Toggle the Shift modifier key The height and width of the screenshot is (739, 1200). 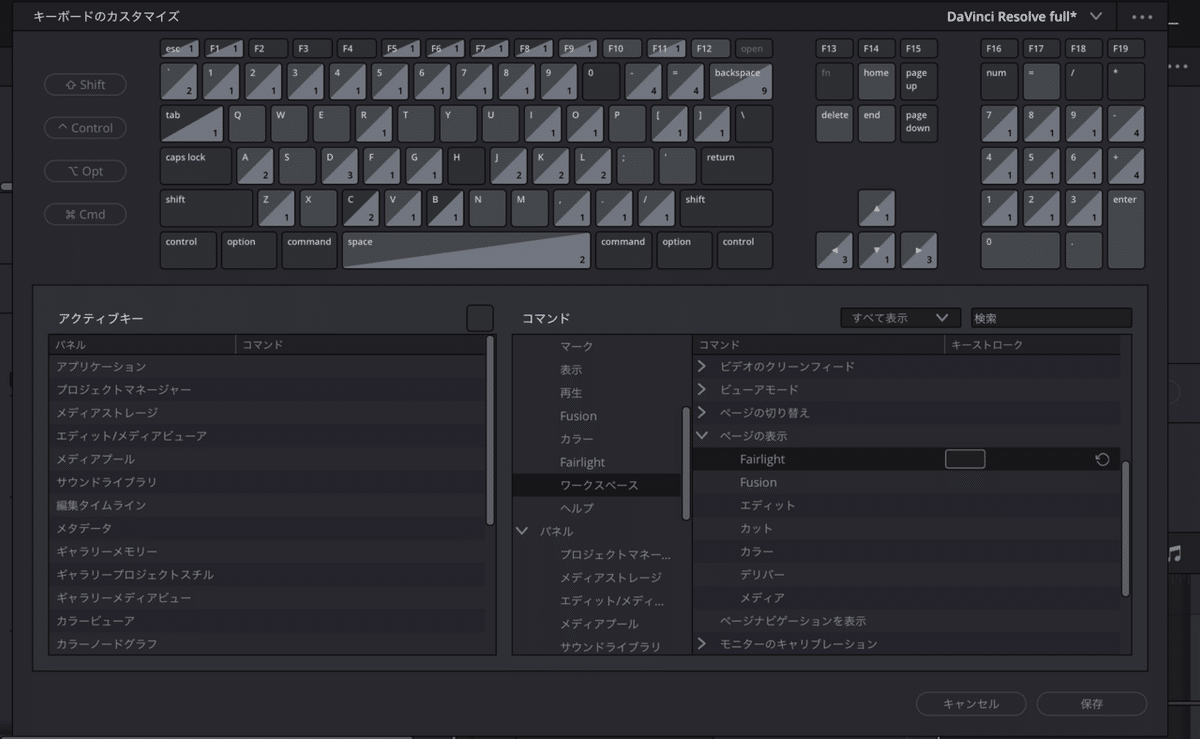point(85,85)
